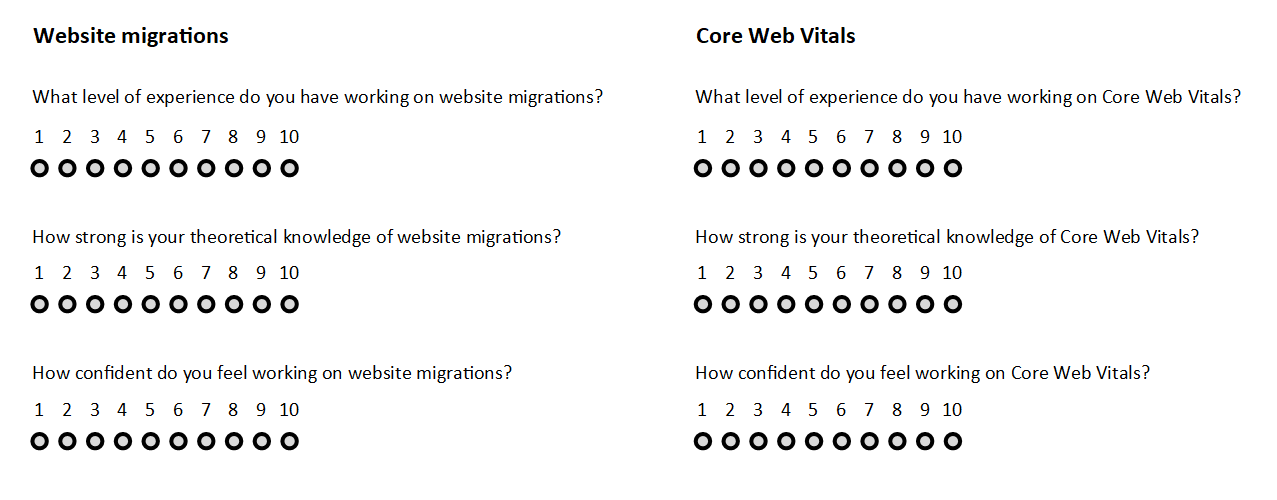Pick 6 for Core Web Vitals theoretical knowledge
This screenshot has width=1277, height=500.
[841, 305]
